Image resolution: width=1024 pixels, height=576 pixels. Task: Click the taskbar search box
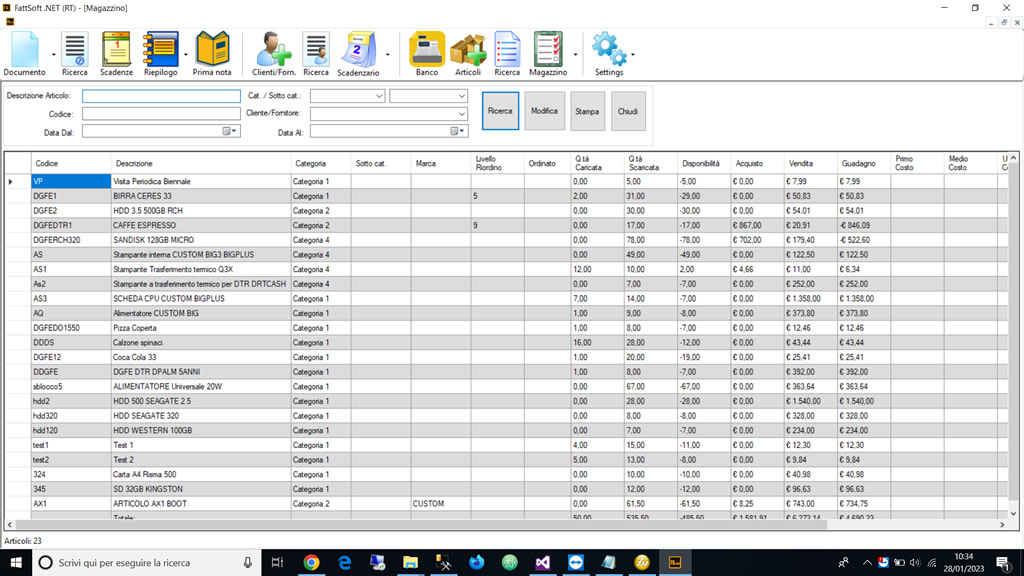point(147,562)
